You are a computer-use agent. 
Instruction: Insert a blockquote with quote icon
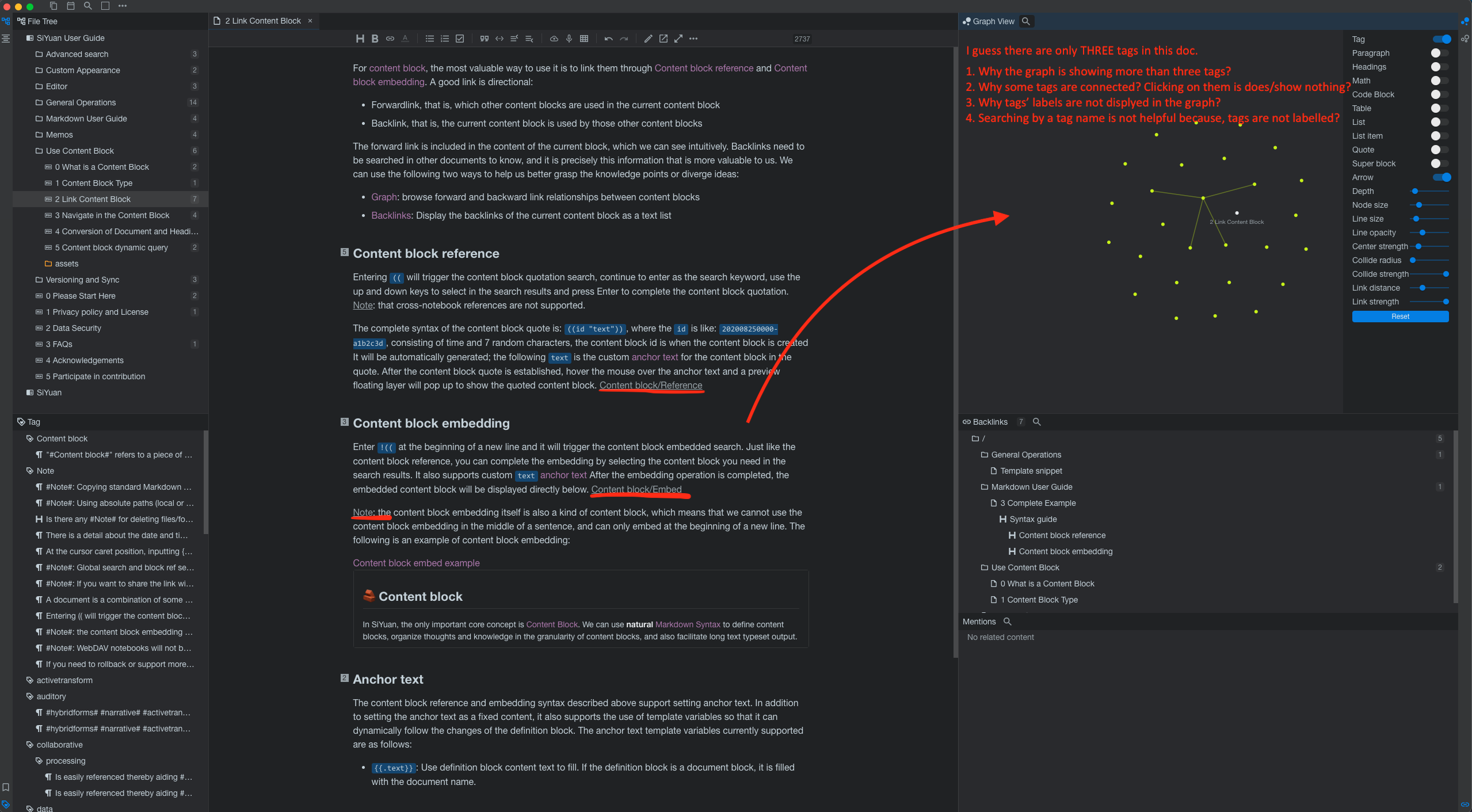coord(485,39)
